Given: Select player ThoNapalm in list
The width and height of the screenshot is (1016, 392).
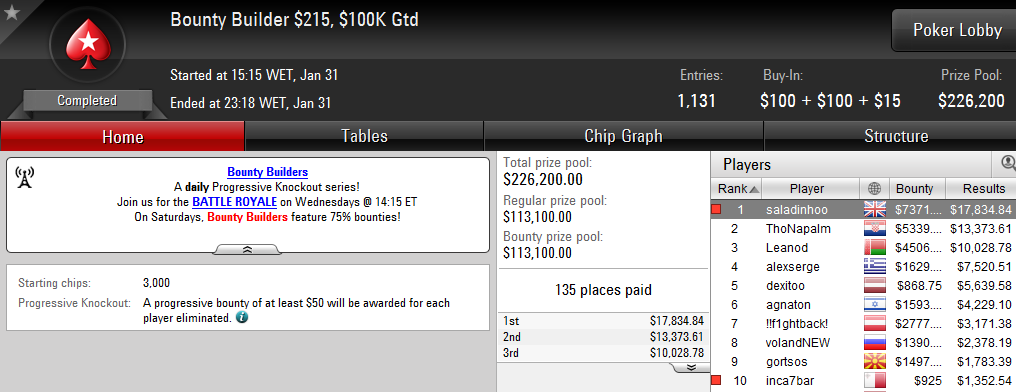Looking at the screenshot, I should tap(863, 229).
